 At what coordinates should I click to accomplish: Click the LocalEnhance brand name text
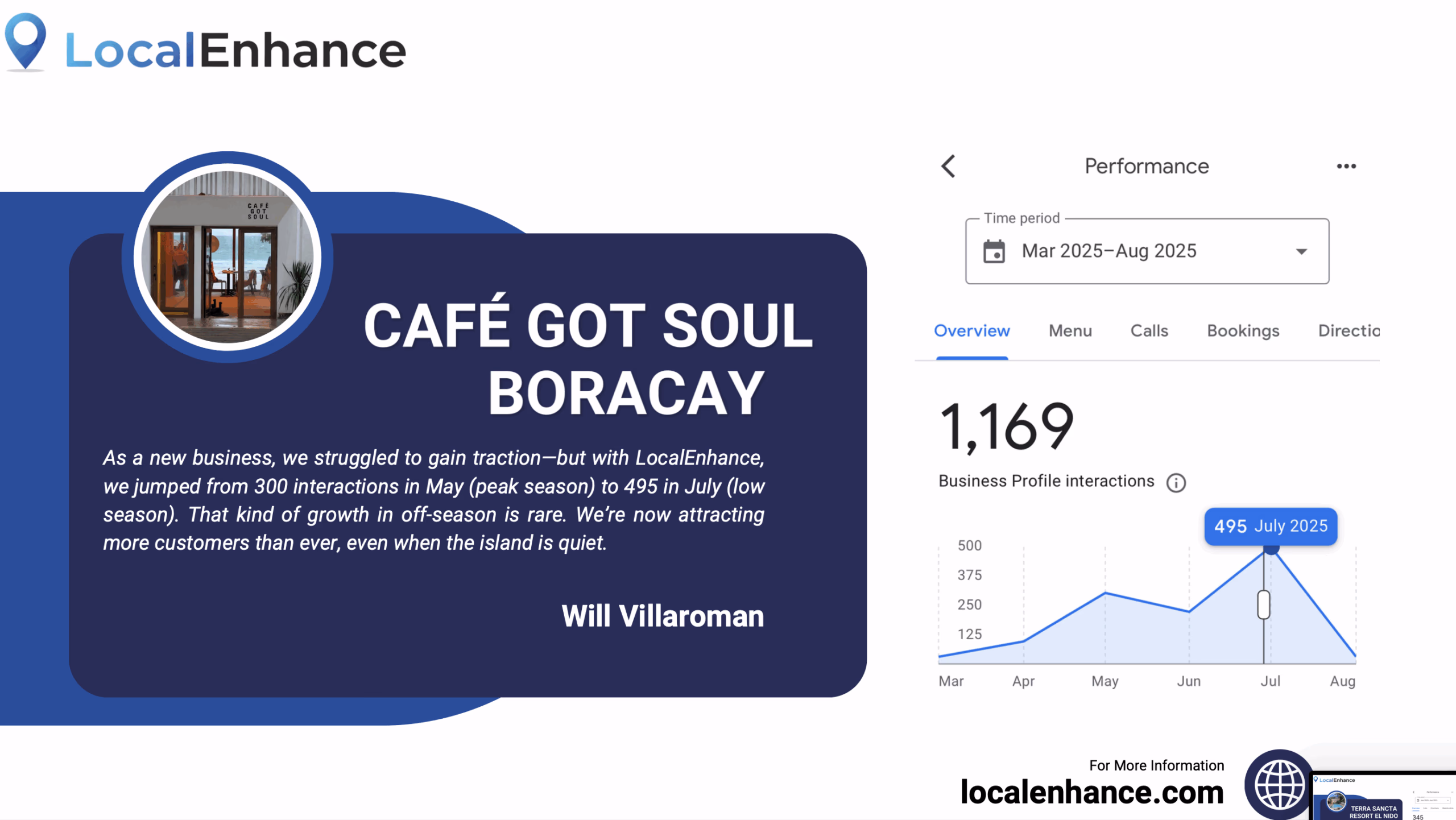point(235,51)
